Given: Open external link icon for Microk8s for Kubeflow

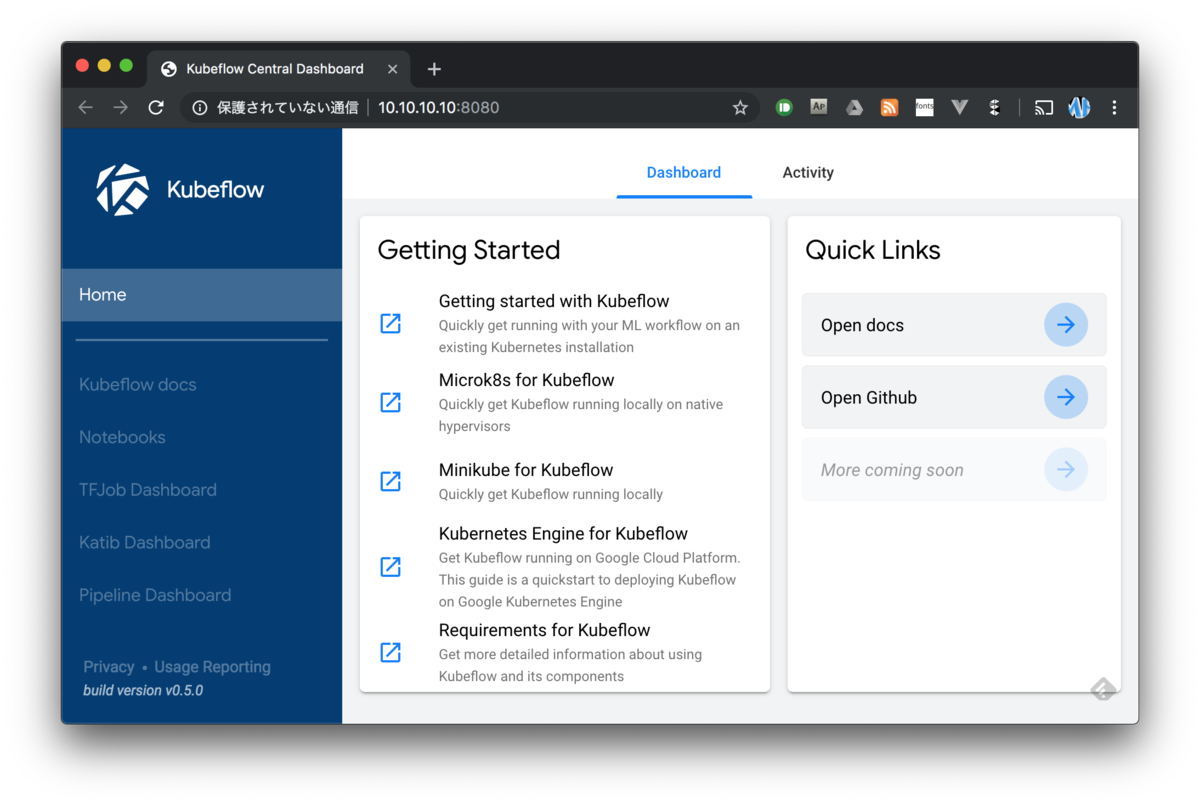Looking at the screenshot, I should tap(391, 402).
